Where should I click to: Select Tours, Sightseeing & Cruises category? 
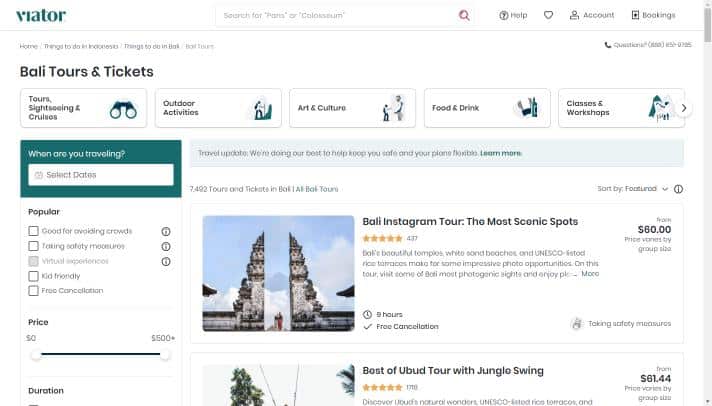[x=84, y=108]
